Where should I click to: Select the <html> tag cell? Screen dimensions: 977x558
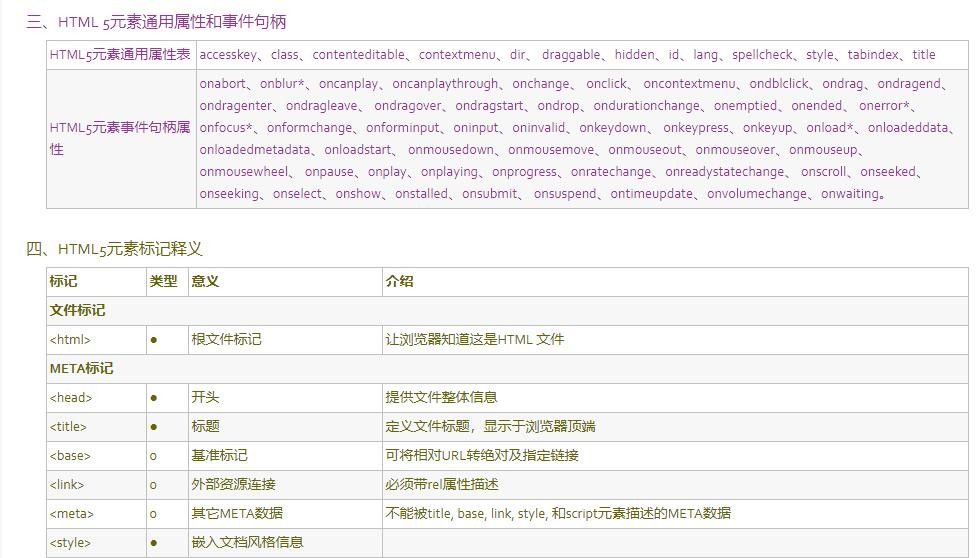pos(70,340)
